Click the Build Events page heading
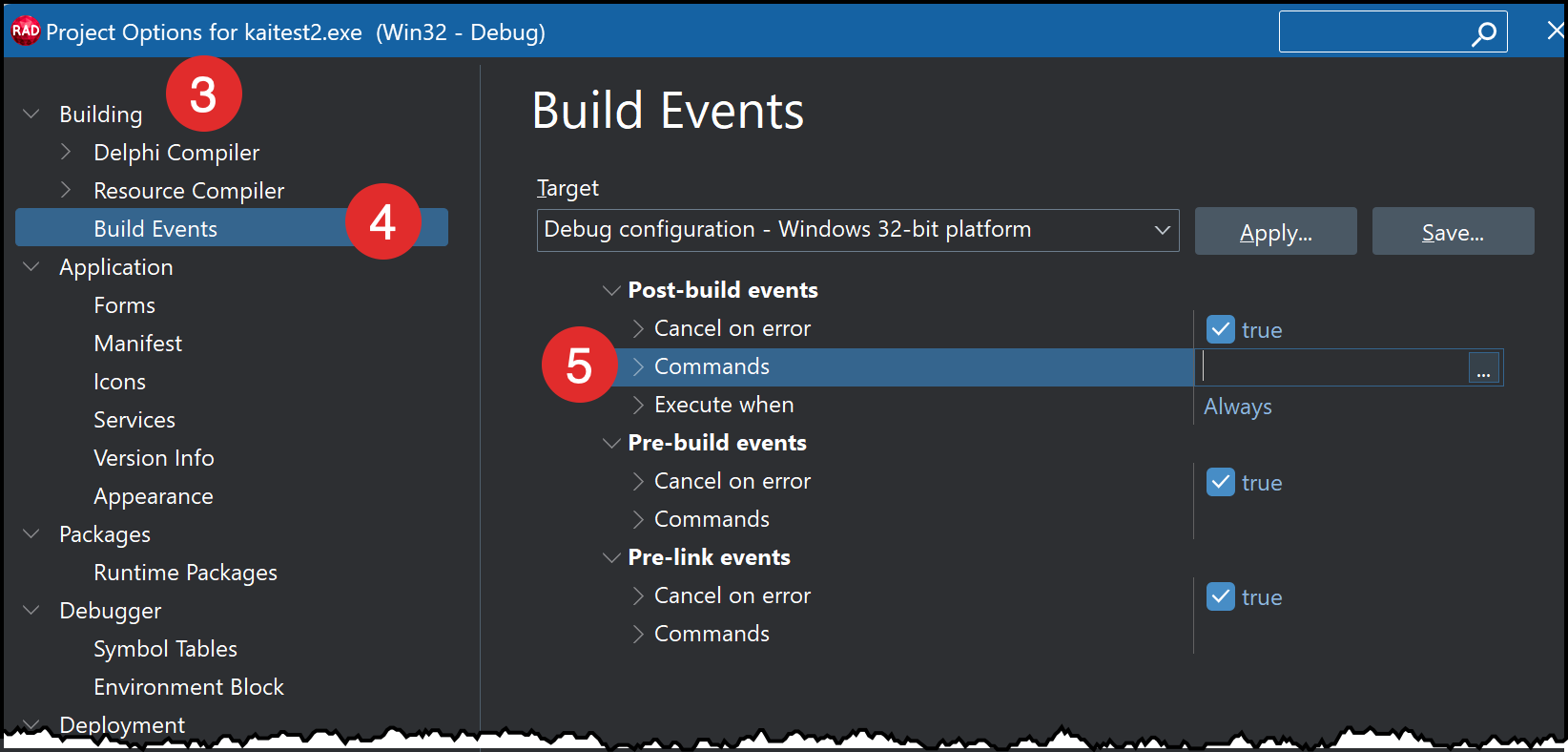The height and width of the screenshot is (752, 1568). [x=669, y=111]
